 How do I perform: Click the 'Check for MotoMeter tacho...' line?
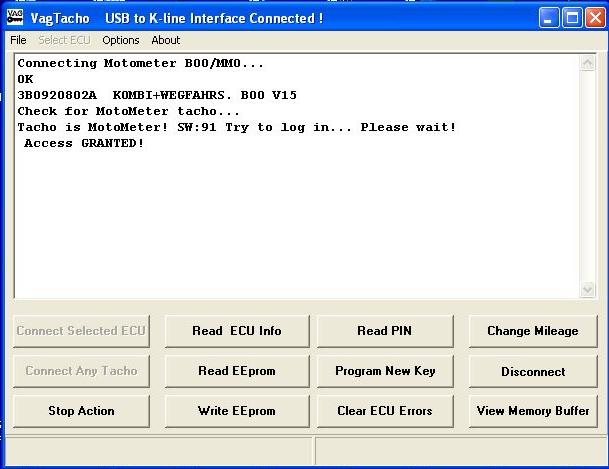click(129, 111)
